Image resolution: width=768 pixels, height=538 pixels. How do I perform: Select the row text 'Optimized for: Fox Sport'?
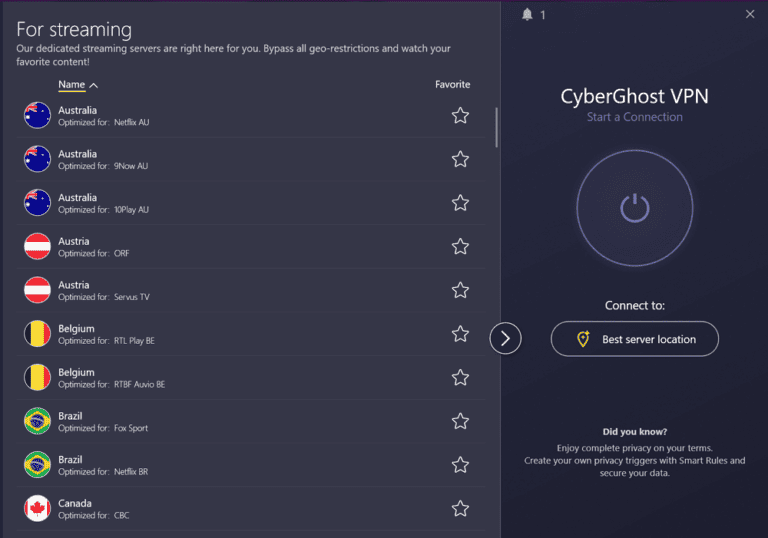[103, 428]
